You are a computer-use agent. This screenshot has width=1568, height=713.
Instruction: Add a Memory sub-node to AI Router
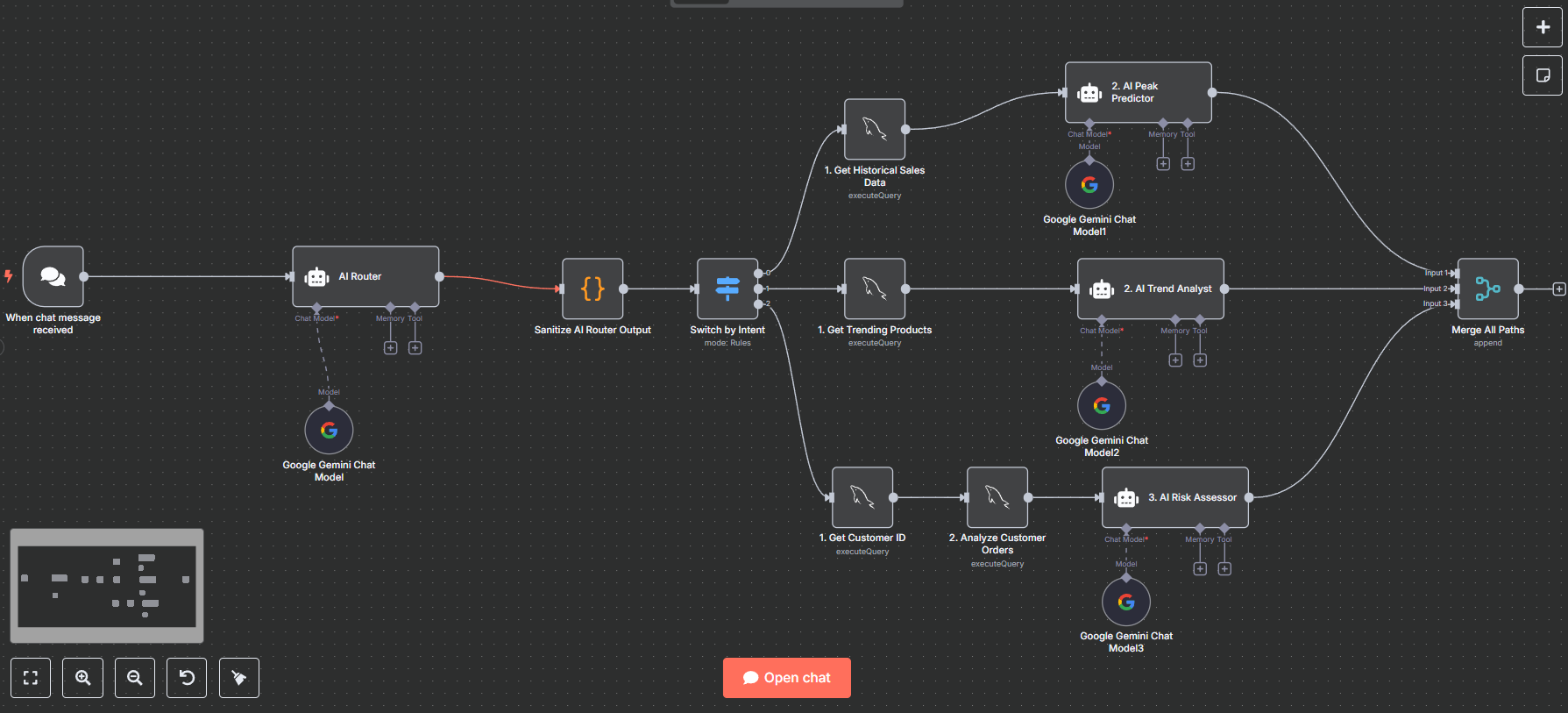[x=391, y=348]
